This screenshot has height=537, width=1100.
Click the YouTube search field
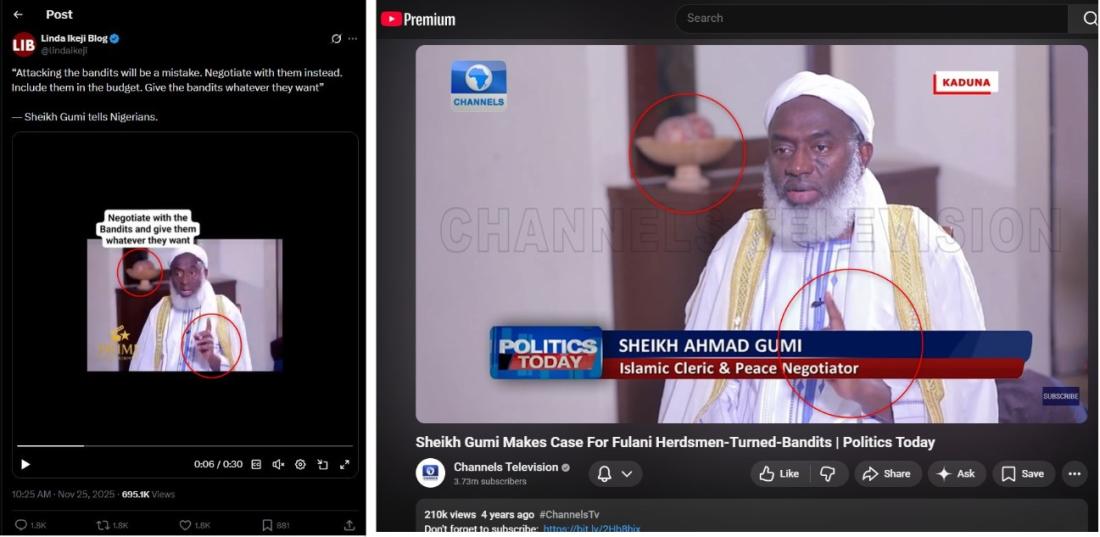(x=870, y=18)
